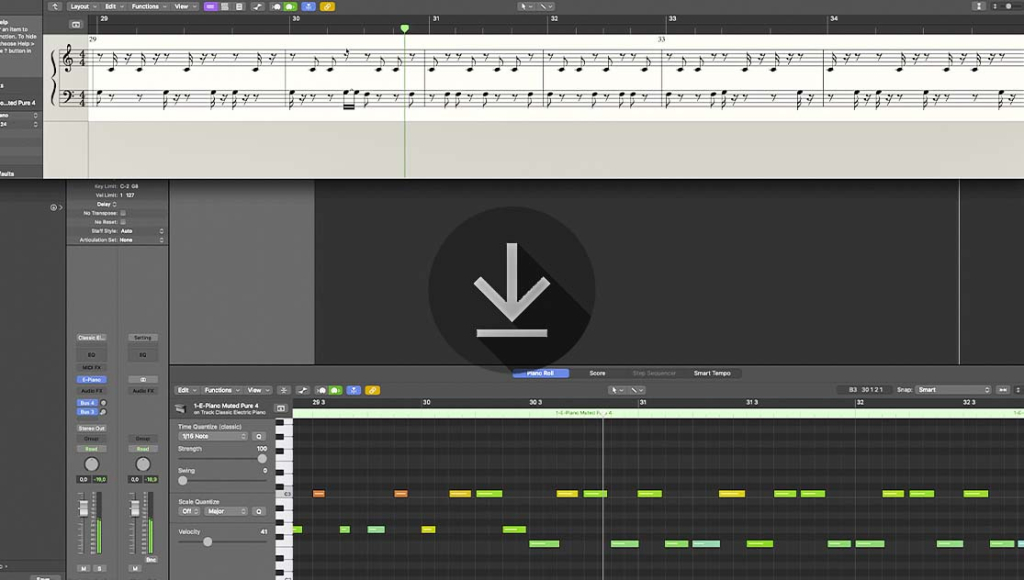Screen dimensions: 1024x580
Task: Click the automation icon in the piano roll toolbar
Action: point(303,390)
